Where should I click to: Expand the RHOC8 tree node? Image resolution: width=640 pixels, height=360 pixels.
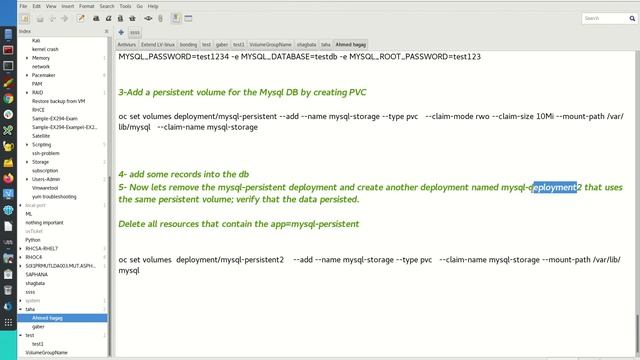[x=21, y=257]
